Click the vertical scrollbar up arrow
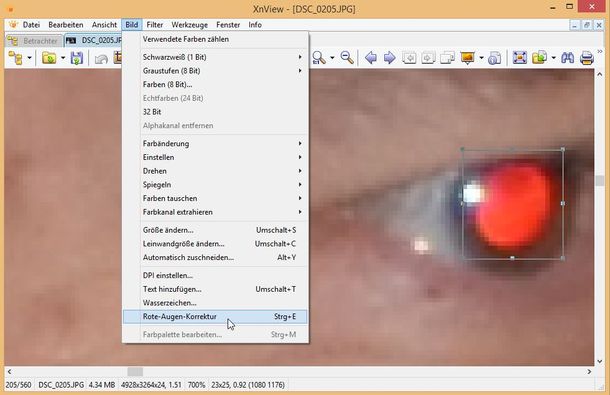 click(599, 74)
